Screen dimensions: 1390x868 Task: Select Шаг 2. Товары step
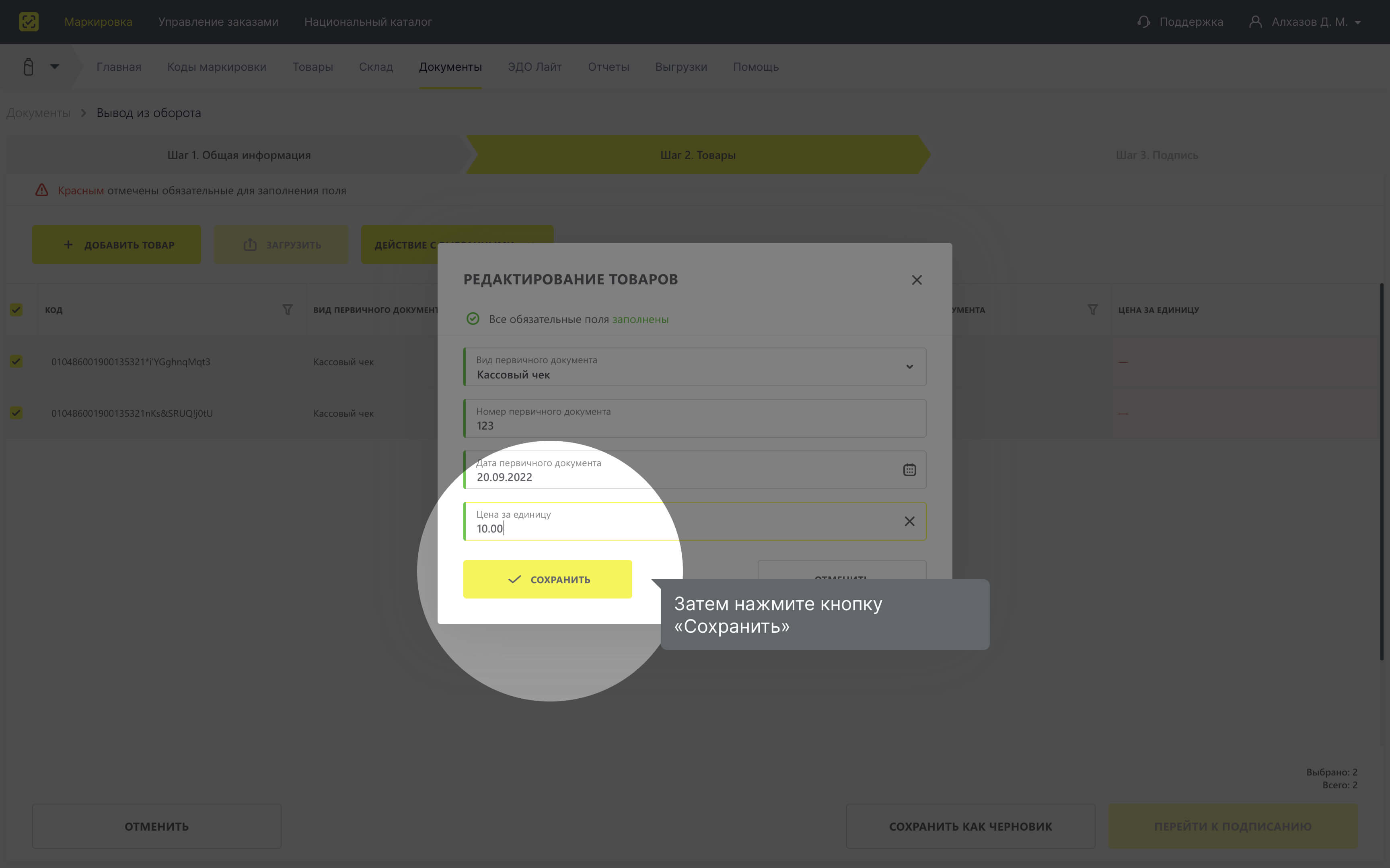(x=698, y=155)
